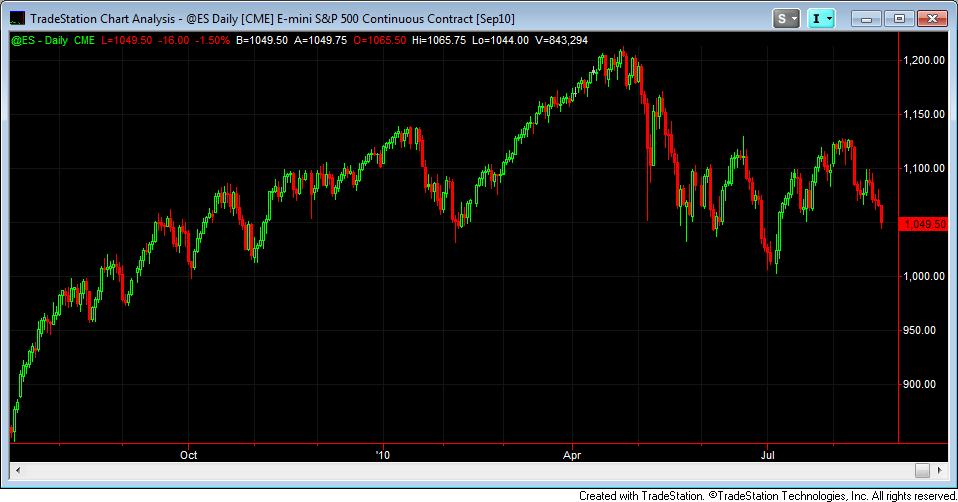The image size is (958, 502).
Task: Maximize the Chart Analysis window
Action: [x=899, y=19]
